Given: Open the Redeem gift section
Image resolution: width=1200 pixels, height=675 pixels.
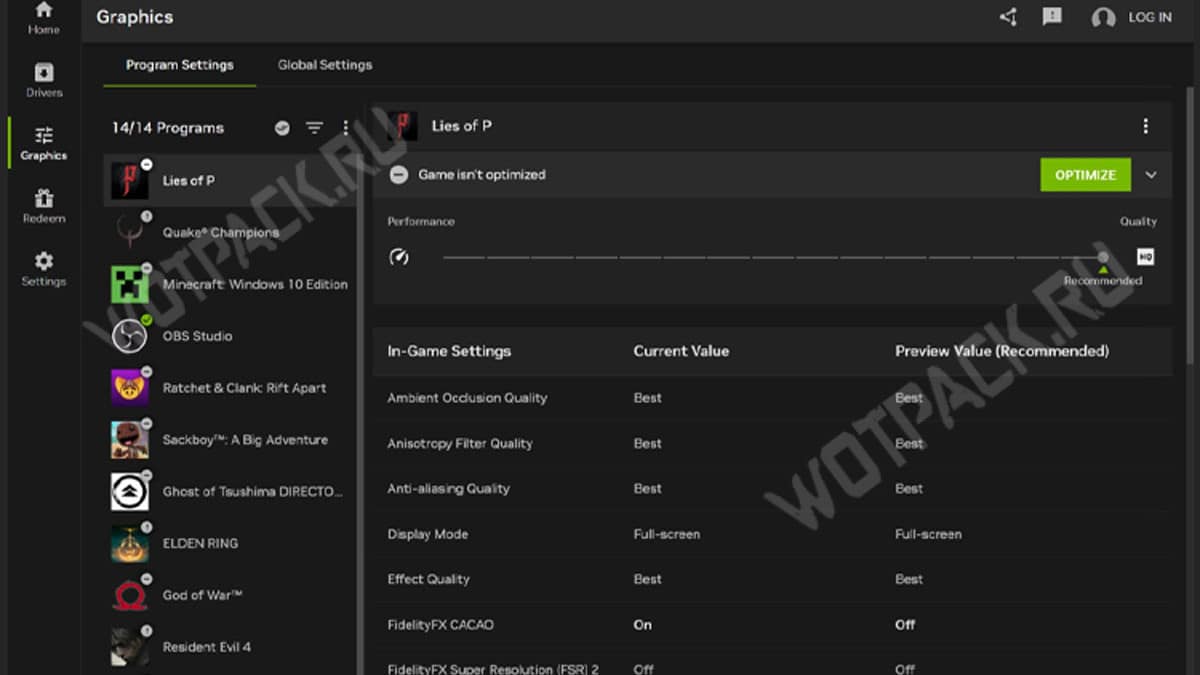Looking at the screenshot, I should click(43, 207).
